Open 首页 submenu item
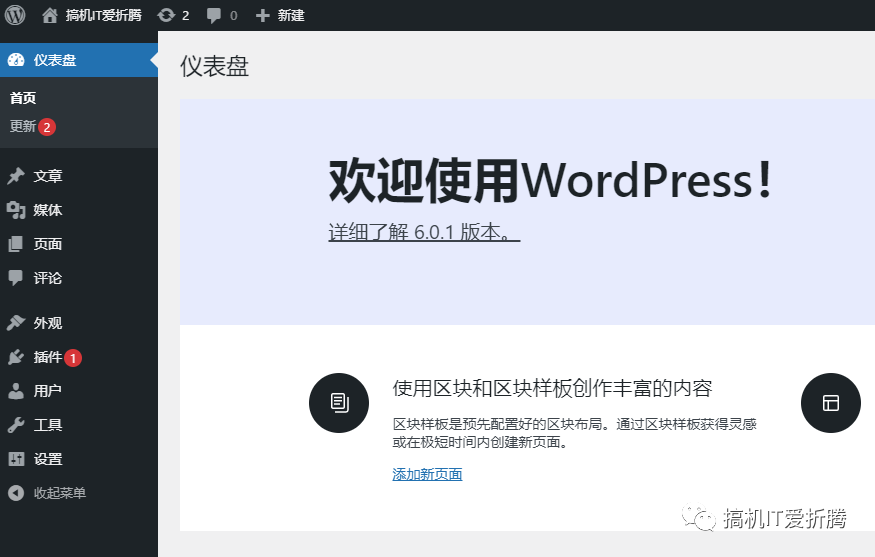Viewport: 875px width, 557px height. coord(23,98)
